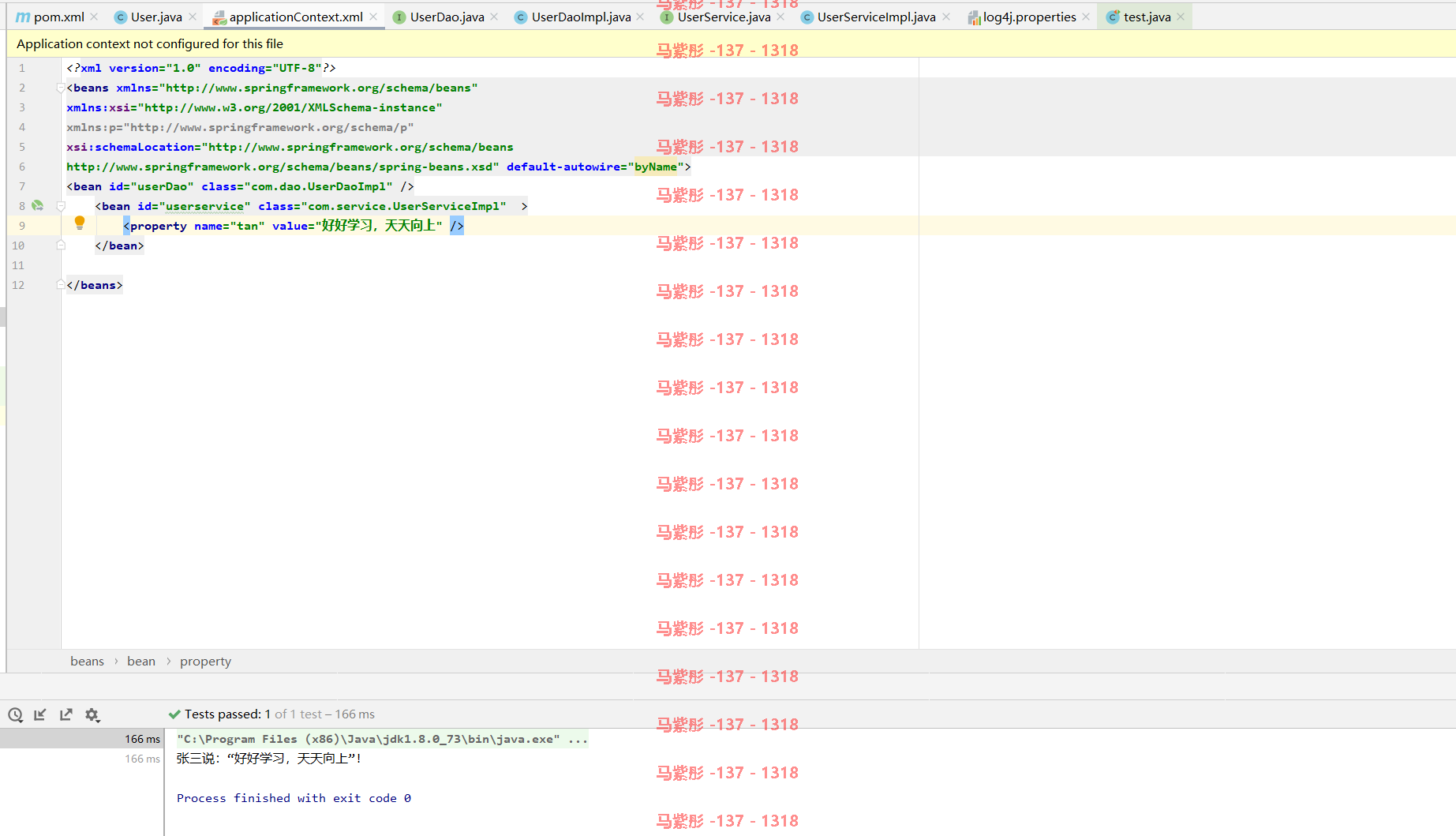Click the java.exe command line in console
1456x836 pixels.
(x=382, y=739)
